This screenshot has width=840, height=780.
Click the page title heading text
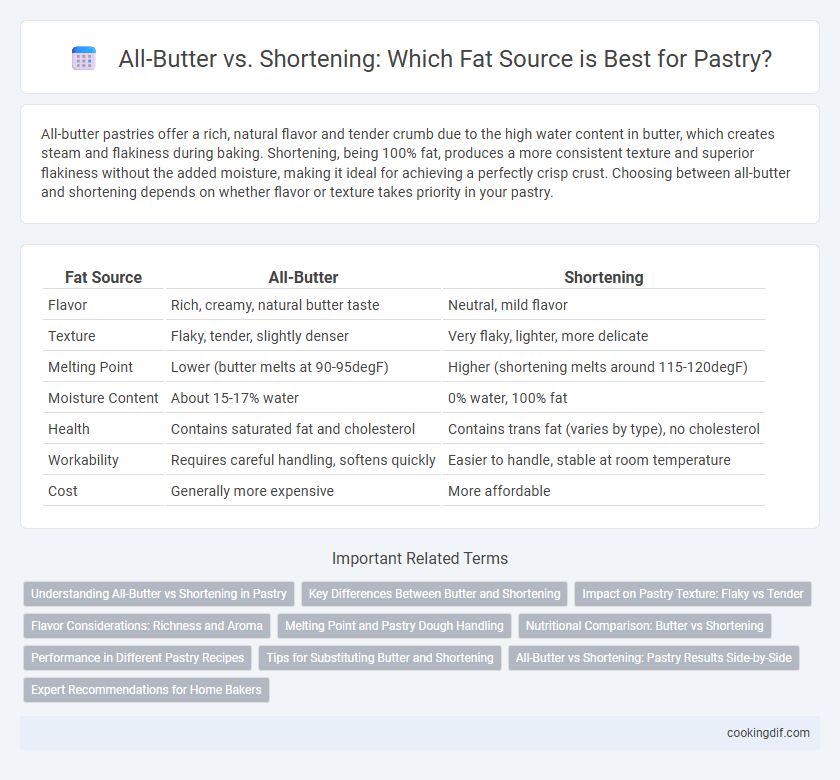coord(445,58)
